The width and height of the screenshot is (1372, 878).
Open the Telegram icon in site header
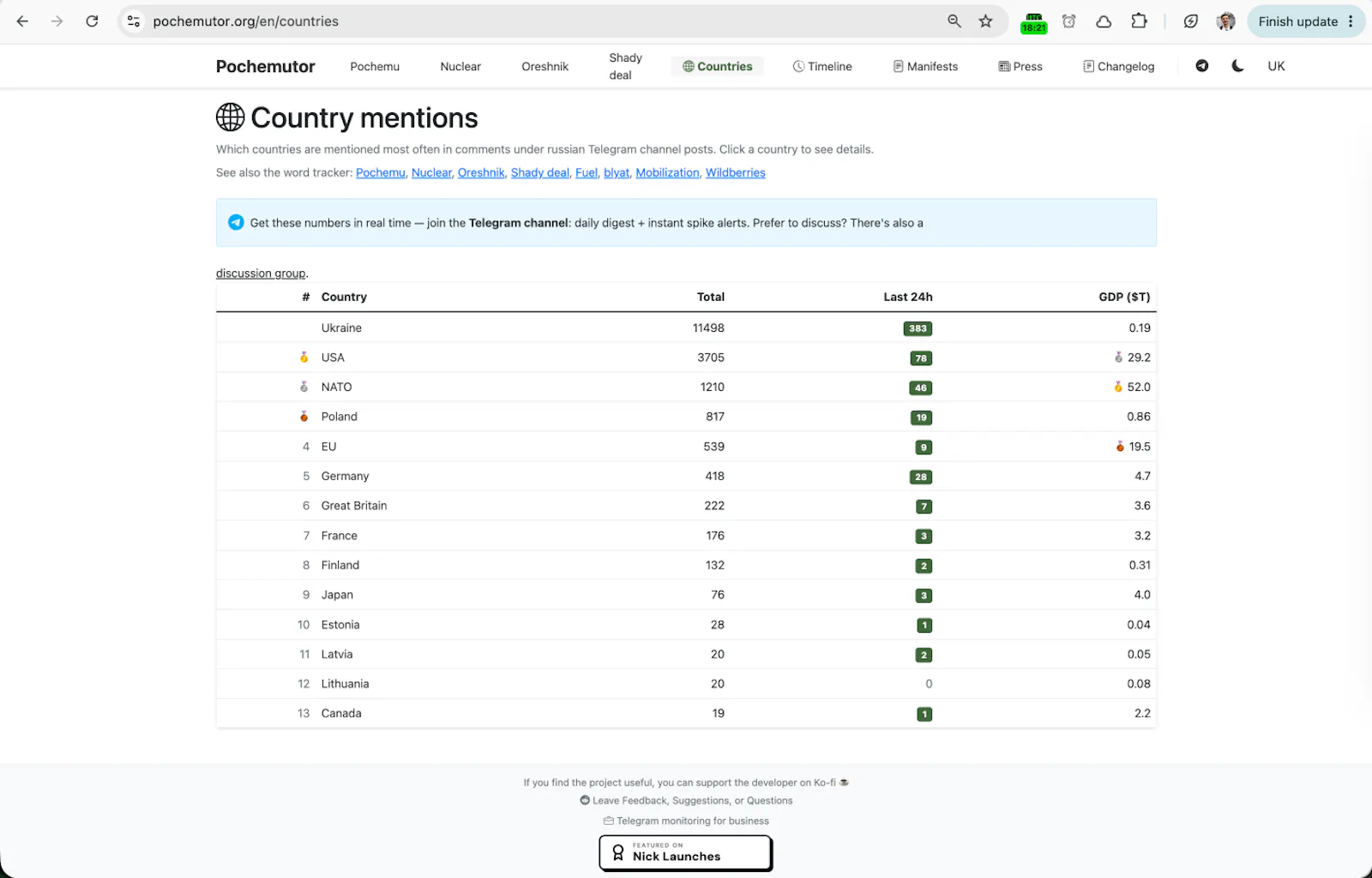pyautogui.click(x=1202, y=66)
